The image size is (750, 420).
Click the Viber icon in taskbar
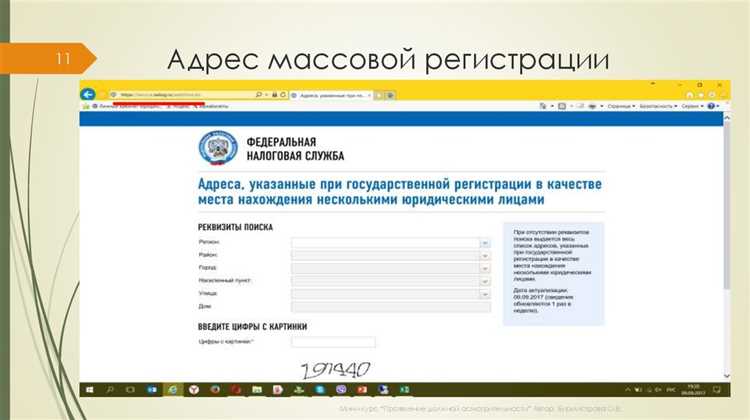(x=341, y=390)
